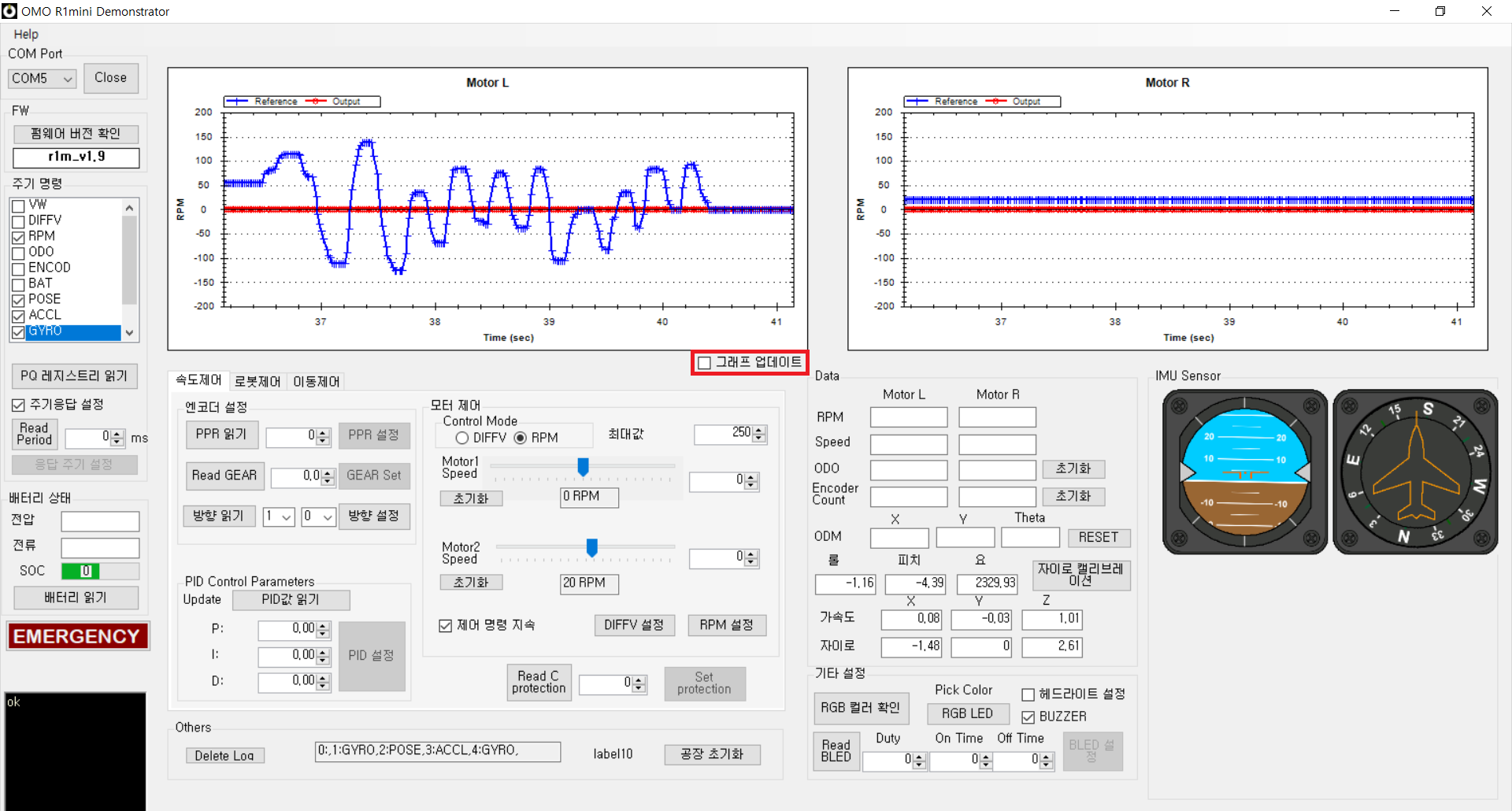The width and height of the screenshot is (1512, 811).
Task: Click the PID P value stepper
Action: tap(323, 630)
